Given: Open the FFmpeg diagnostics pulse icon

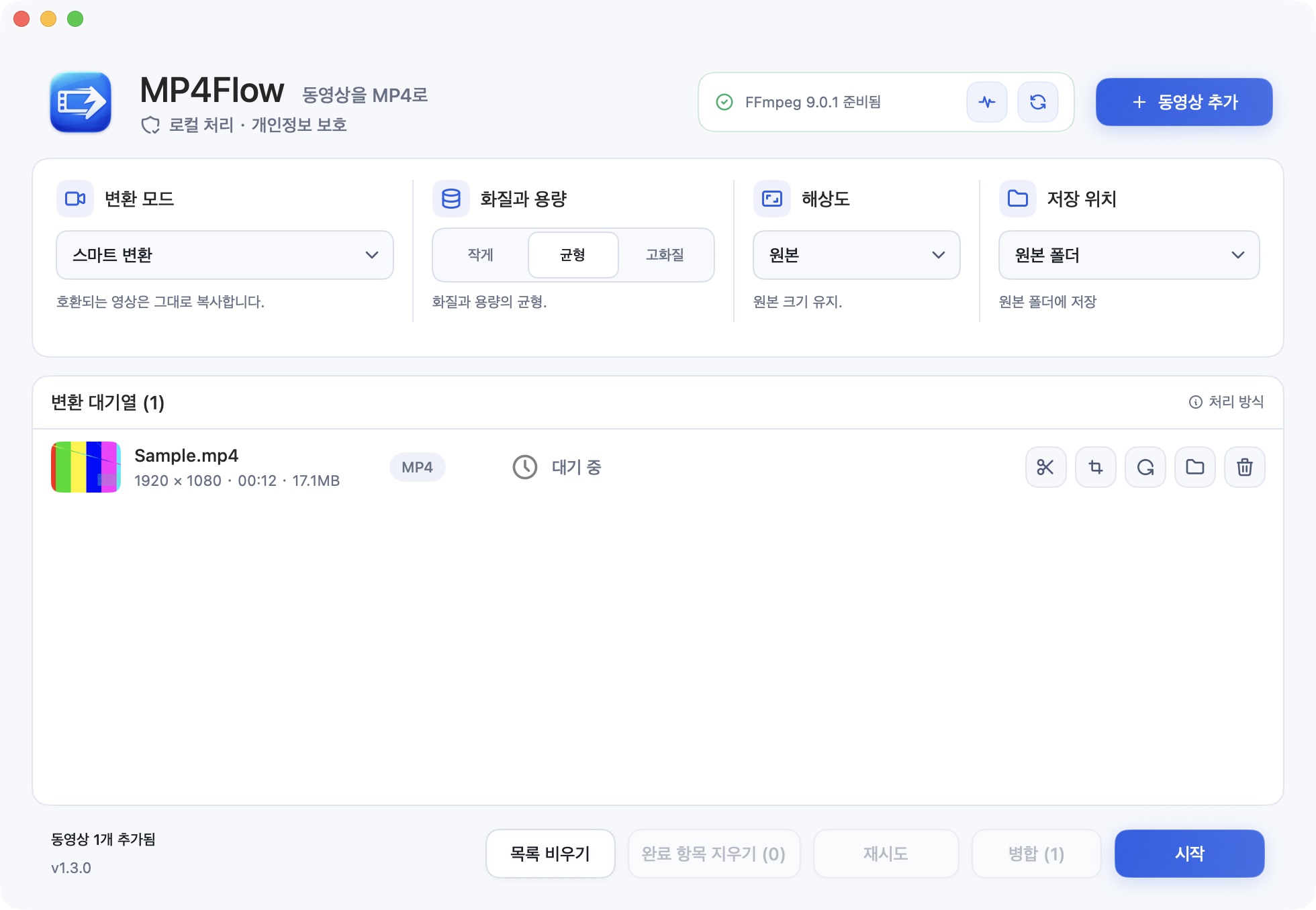Looking at the screenshot, I should pyautogui.click(x=986, y=102).
